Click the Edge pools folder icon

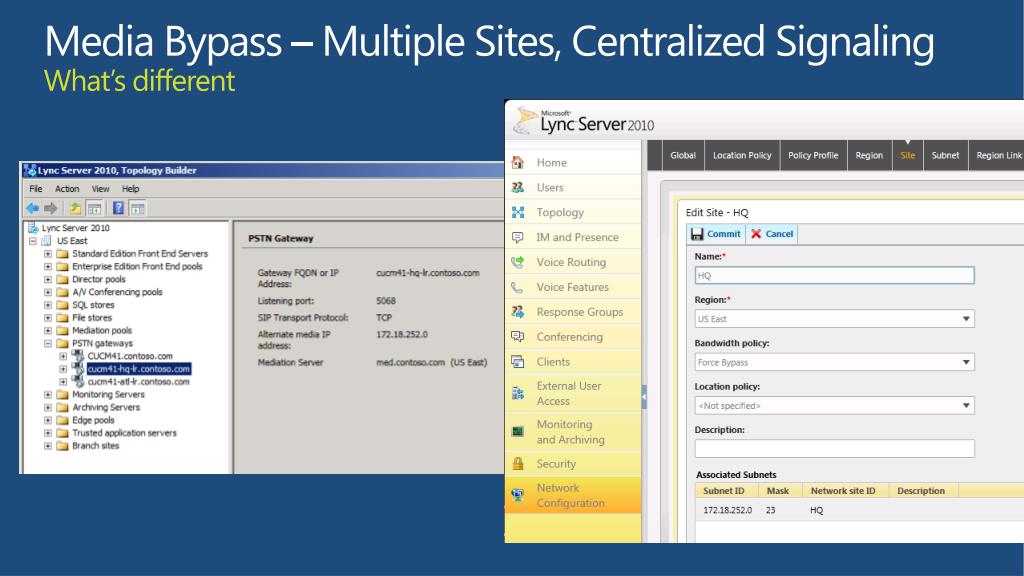click(x=62, y=420)
